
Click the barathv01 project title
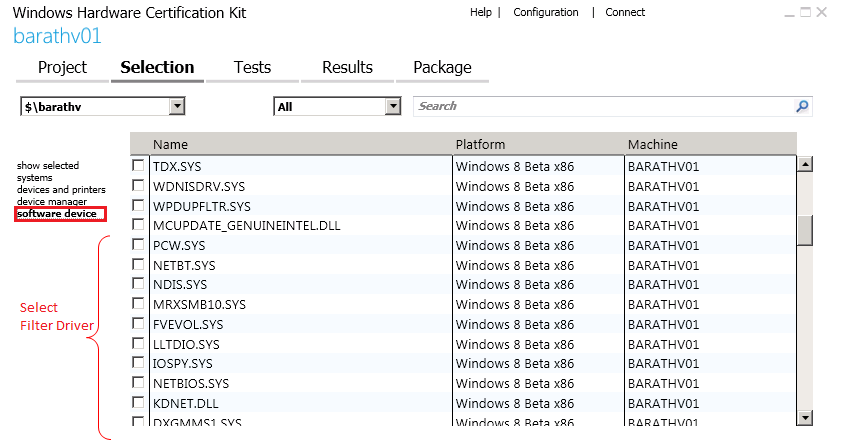coord(57,36)
